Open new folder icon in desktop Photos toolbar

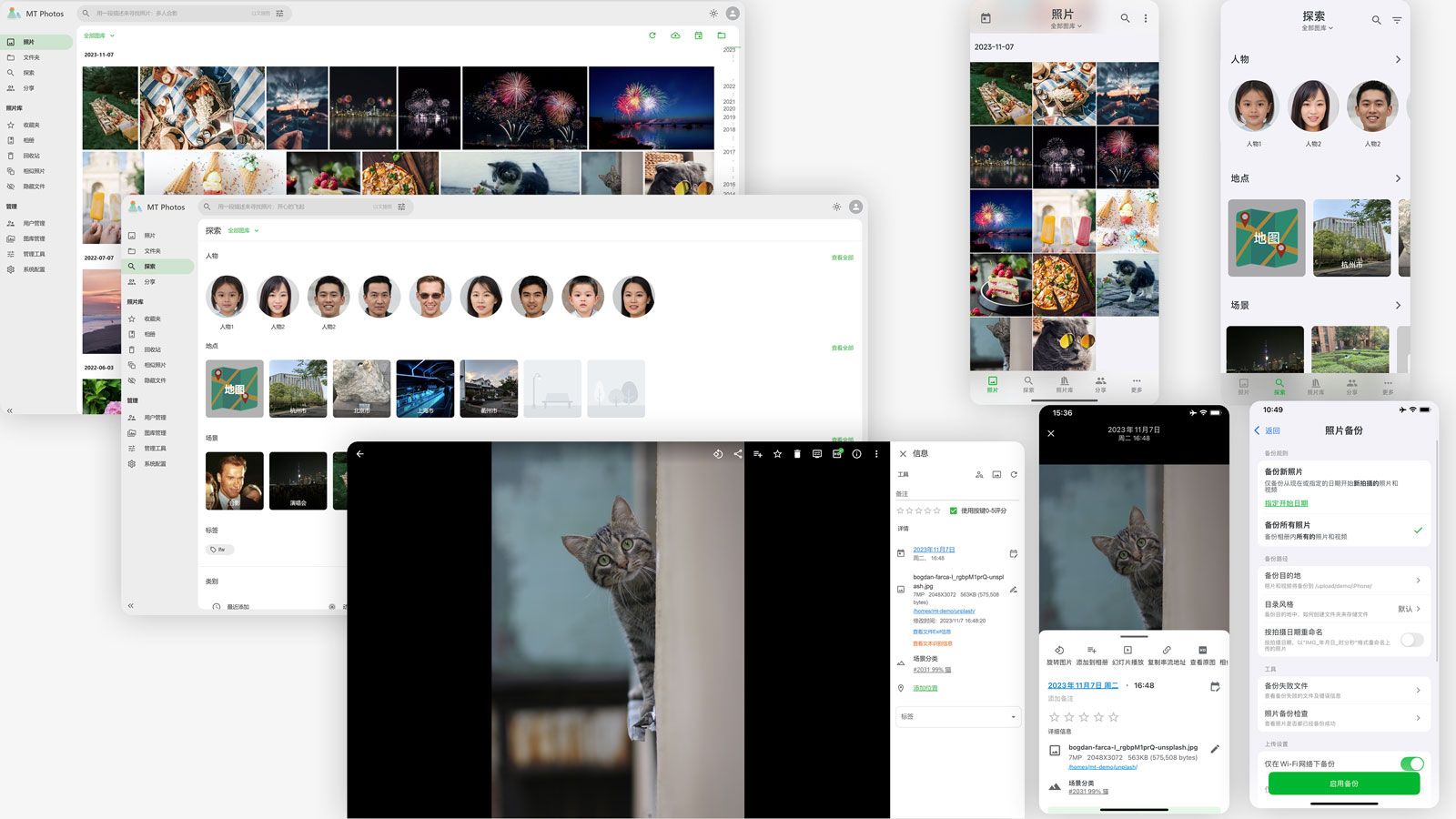[x=722, y=35]
